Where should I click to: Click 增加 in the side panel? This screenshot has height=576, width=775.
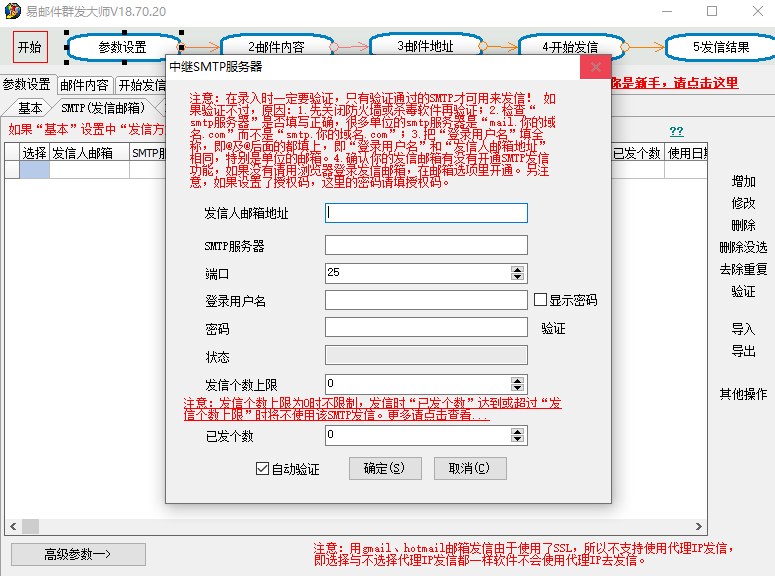(743, 181)
